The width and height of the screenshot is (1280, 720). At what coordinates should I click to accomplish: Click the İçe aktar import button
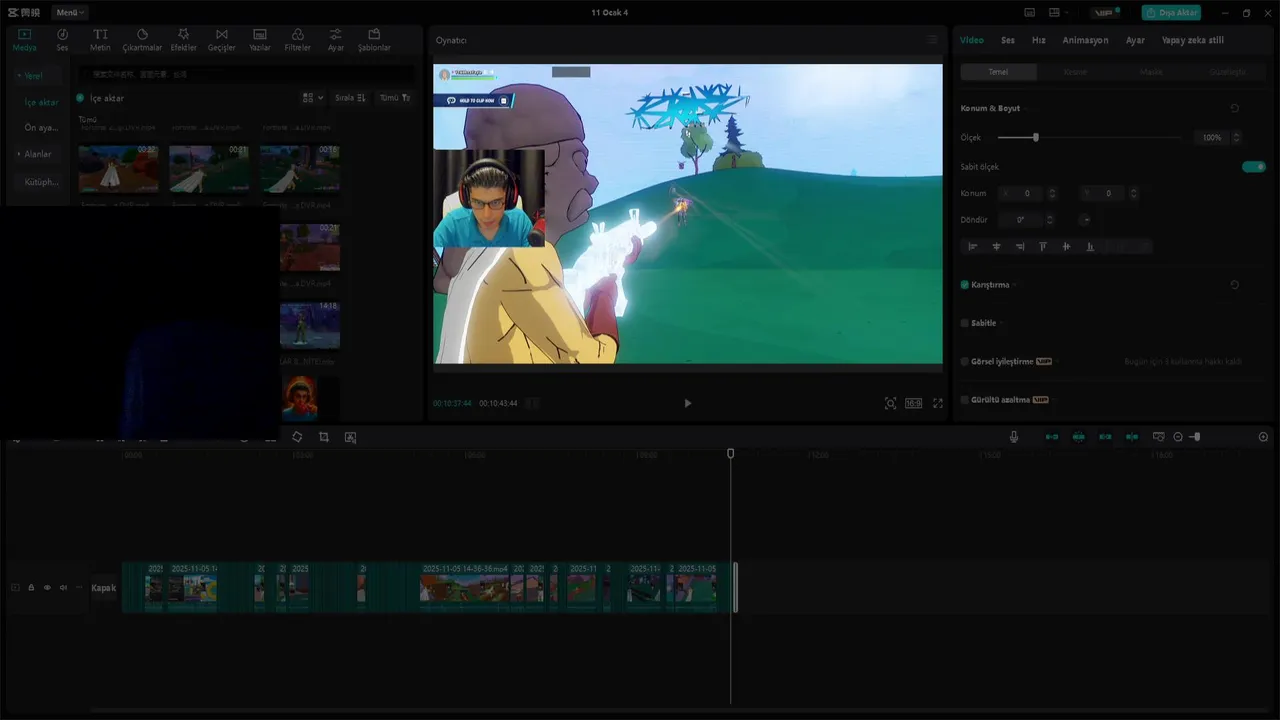[x=100, y=98]
